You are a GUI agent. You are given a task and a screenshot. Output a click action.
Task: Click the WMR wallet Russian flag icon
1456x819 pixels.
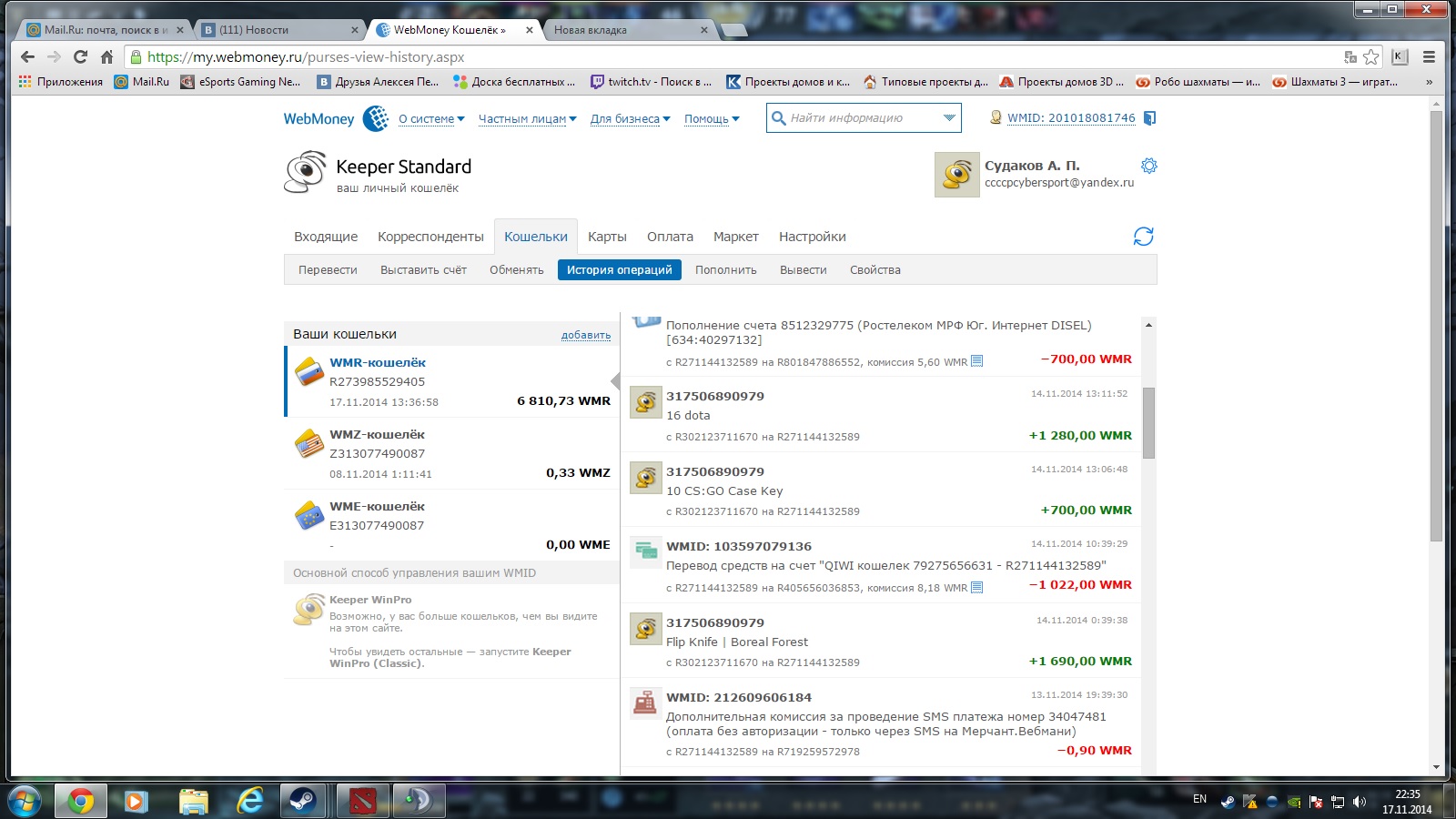pyautogui.click(x=309, y=371)
